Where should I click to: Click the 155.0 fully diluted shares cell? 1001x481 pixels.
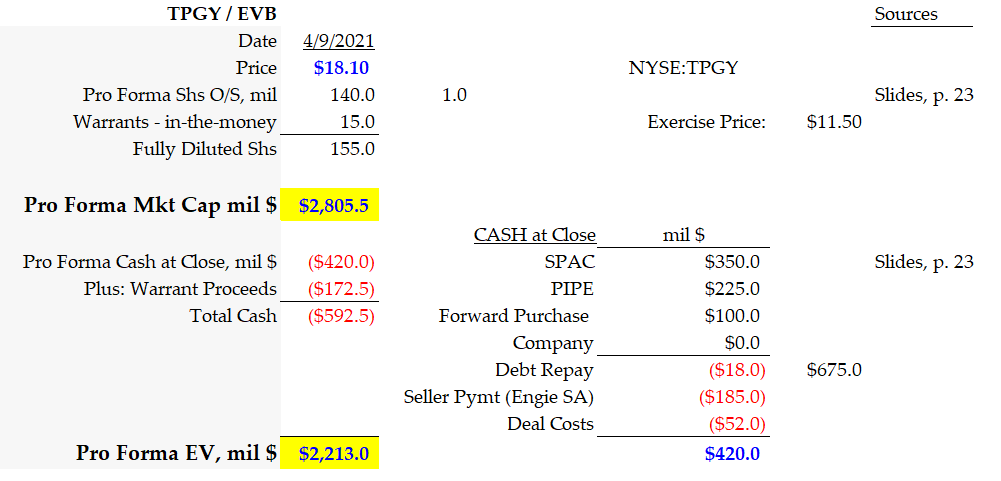351,149
